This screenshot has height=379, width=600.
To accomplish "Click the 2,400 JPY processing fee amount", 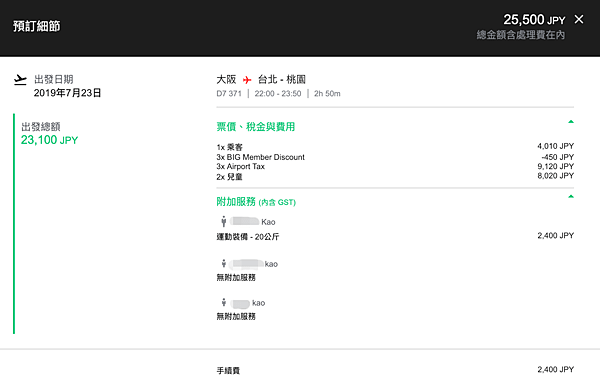I will 556,369.
